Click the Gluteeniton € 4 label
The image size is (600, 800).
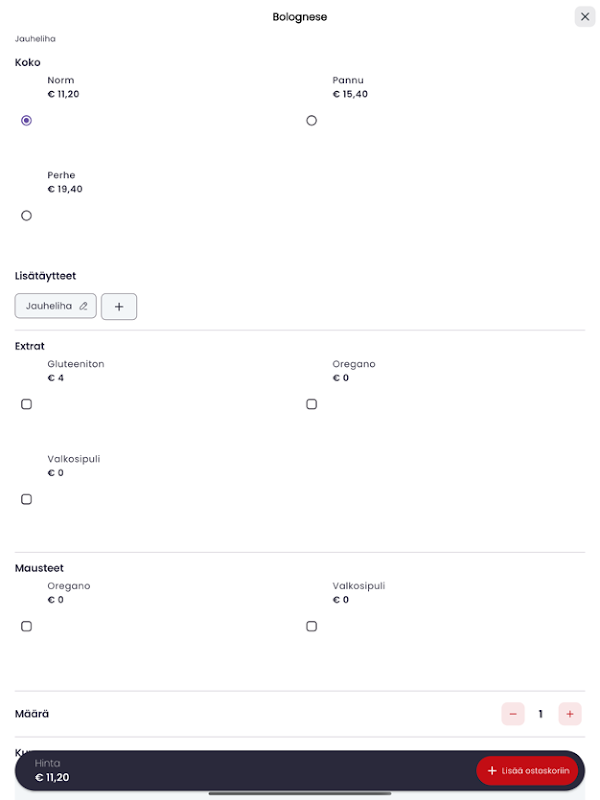point(75,371)
